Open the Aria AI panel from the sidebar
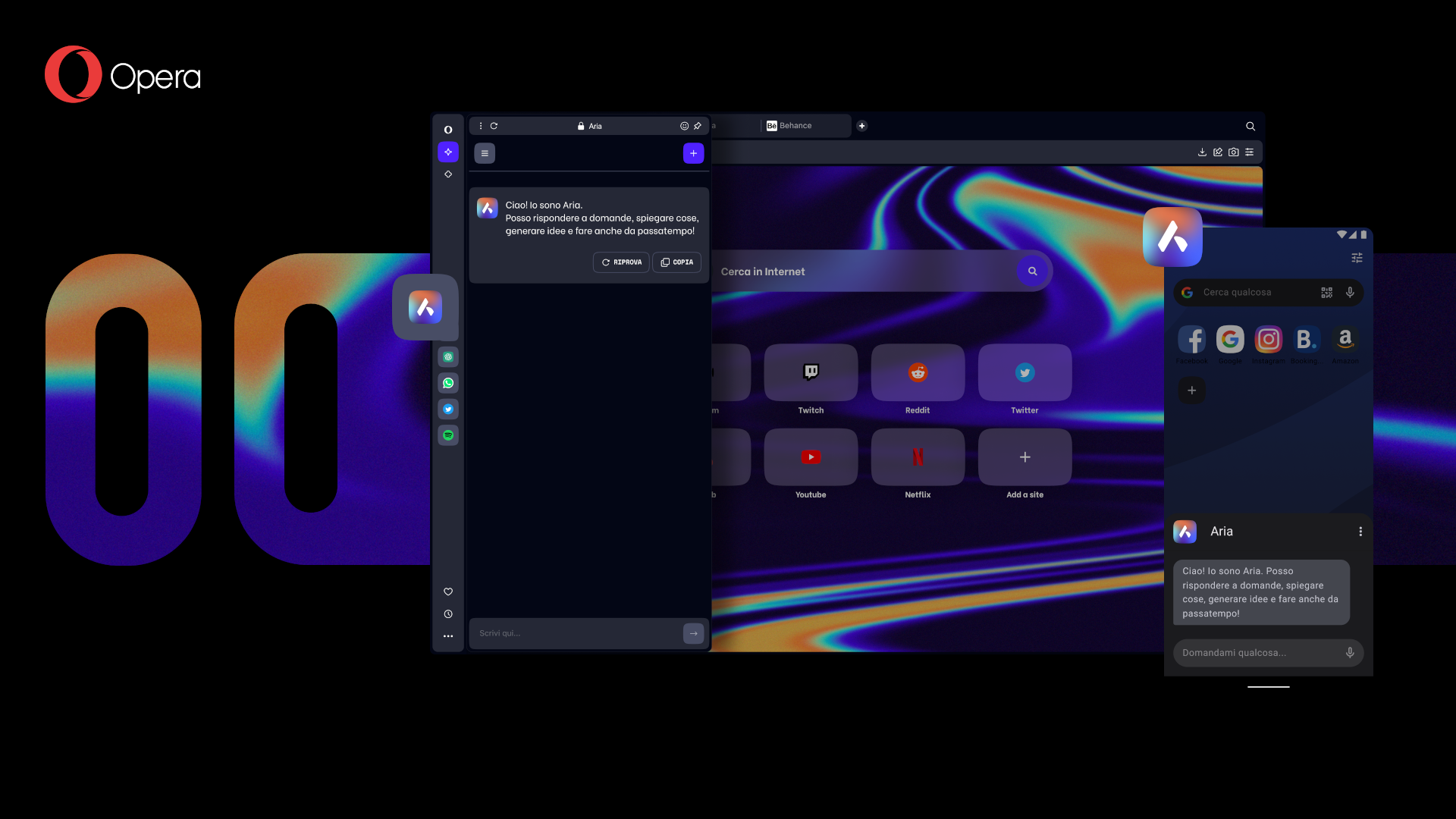 tap(448, 152)
